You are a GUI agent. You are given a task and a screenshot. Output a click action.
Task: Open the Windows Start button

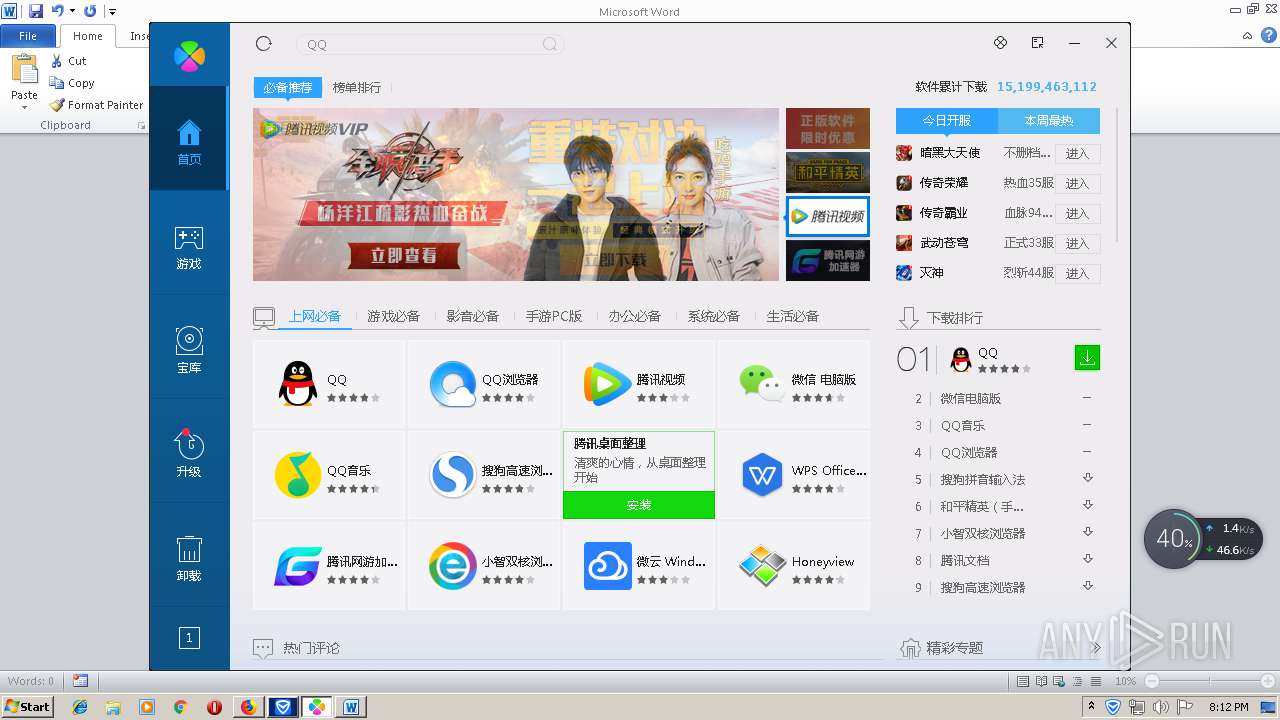click(x=28, y=707)
